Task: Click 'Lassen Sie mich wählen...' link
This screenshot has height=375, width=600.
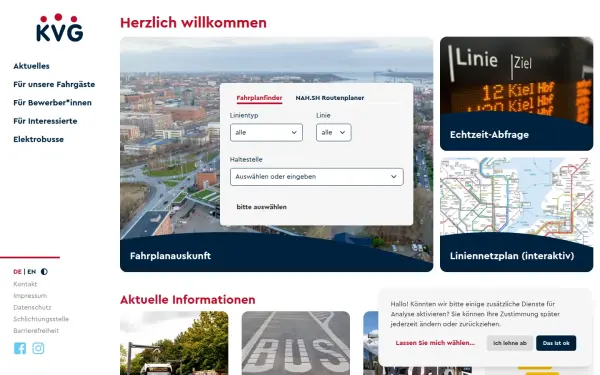Action: 435,343
